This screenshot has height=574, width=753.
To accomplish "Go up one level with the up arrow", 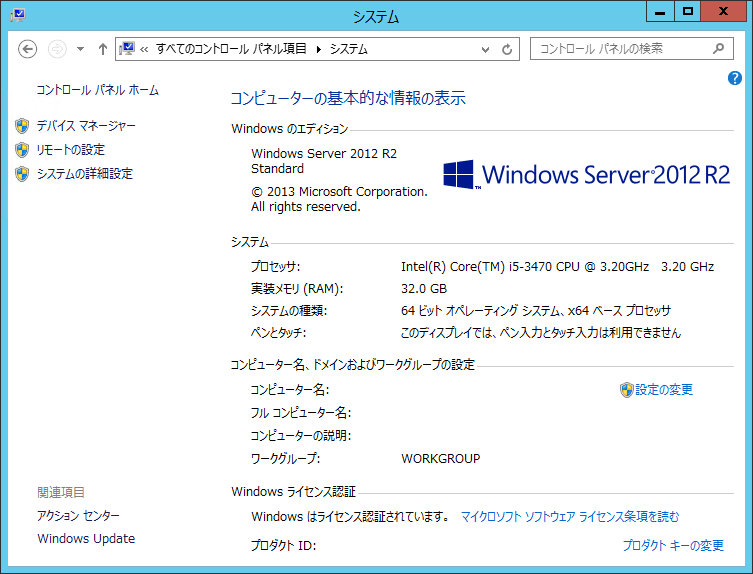I will [x=102, y=49].
